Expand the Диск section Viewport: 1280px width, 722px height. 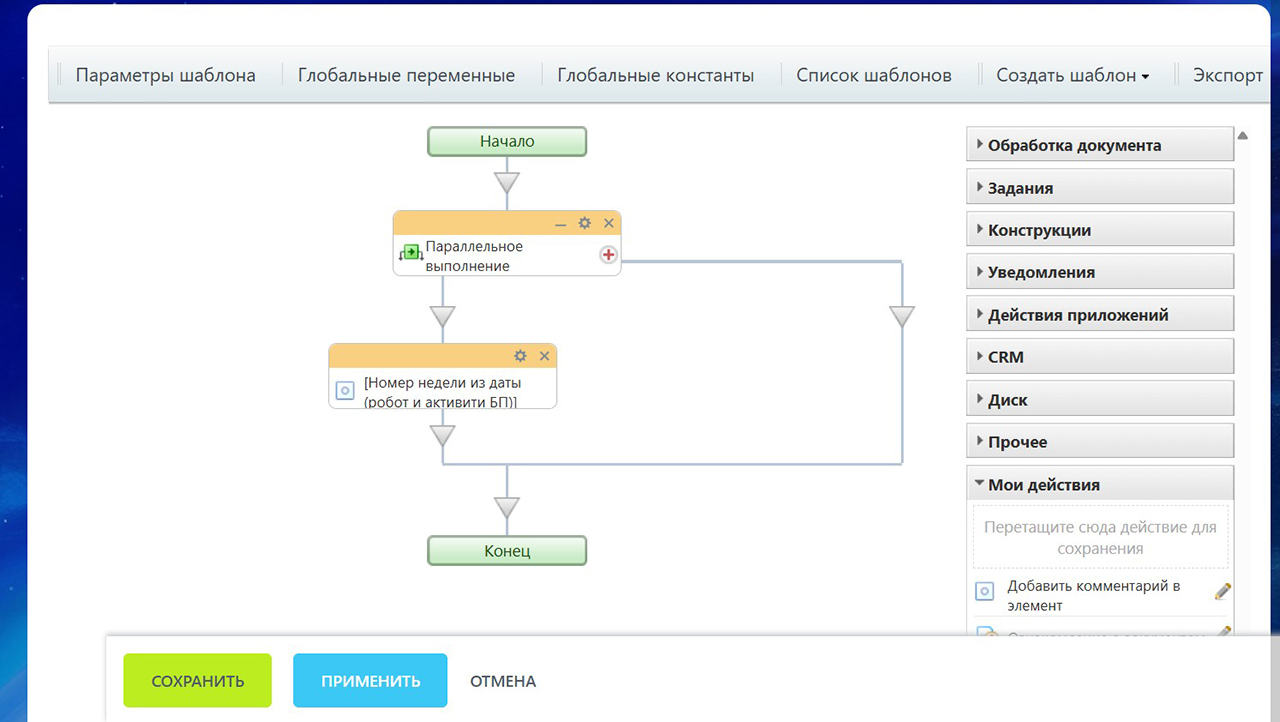tap(1100, 400)
